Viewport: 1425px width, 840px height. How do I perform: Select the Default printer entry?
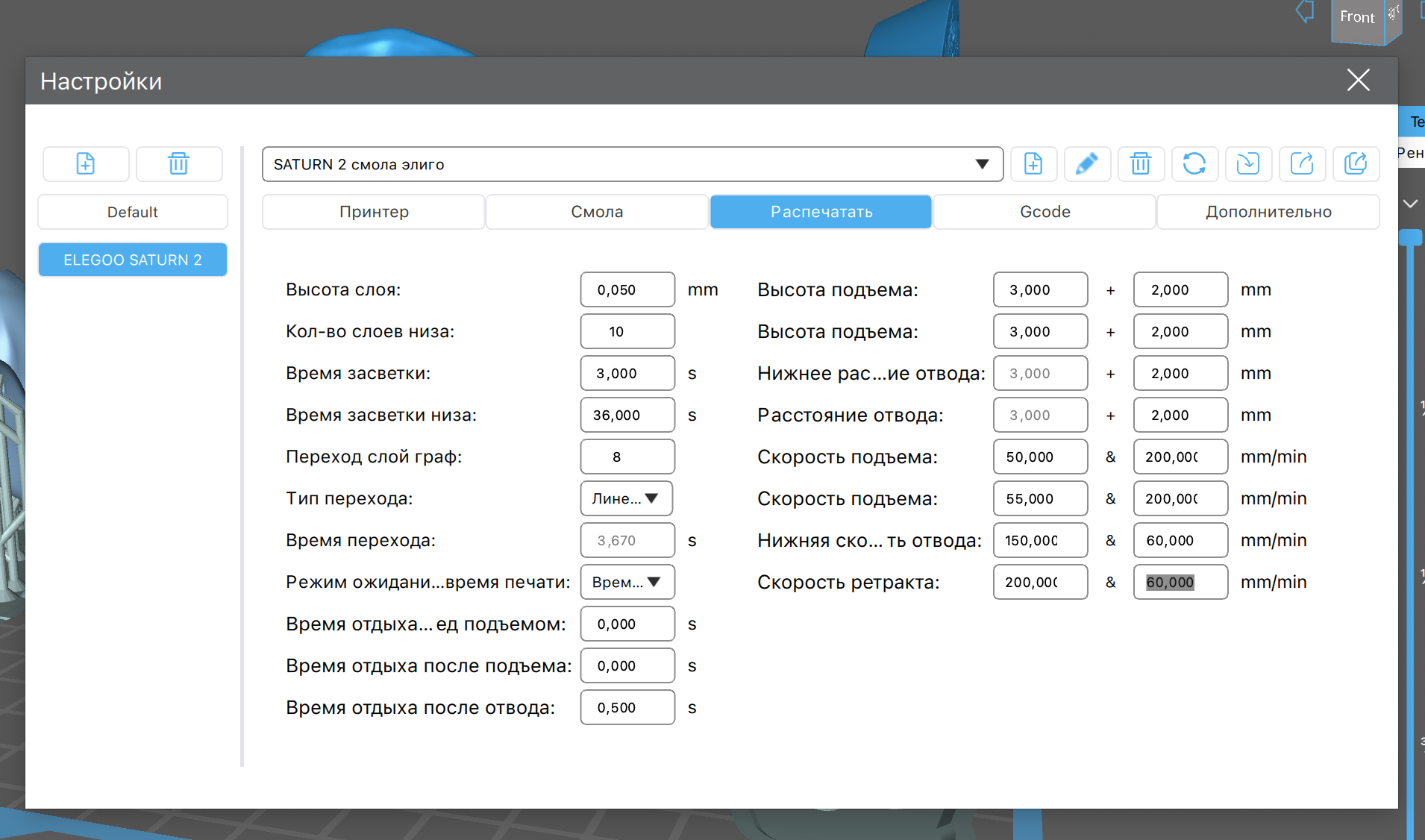(x=133, y=212)
